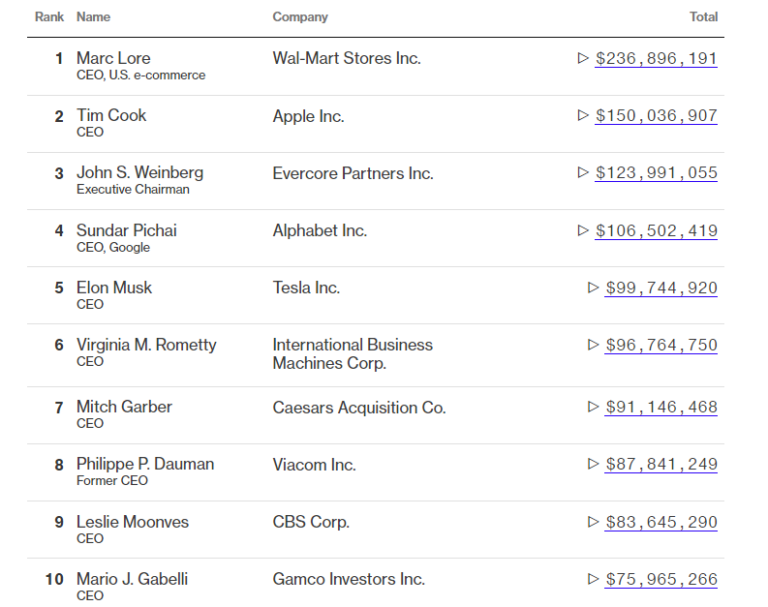Image resolution: width=768 pixels, height=607 pixels.
Task: Open the expander arrow for Mitch Garber
Action: [593, 407]
